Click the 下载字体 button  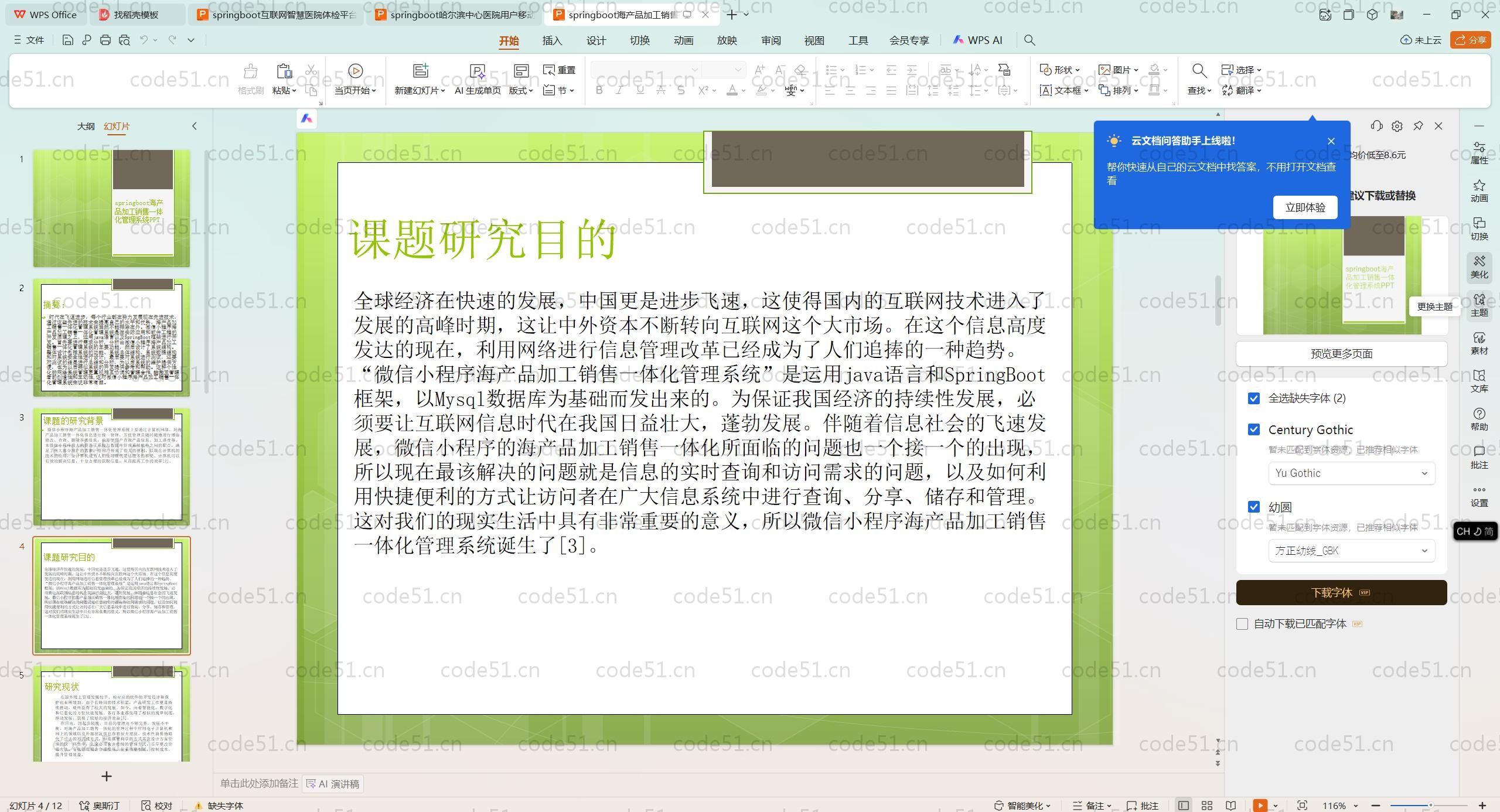(1341, 592)
